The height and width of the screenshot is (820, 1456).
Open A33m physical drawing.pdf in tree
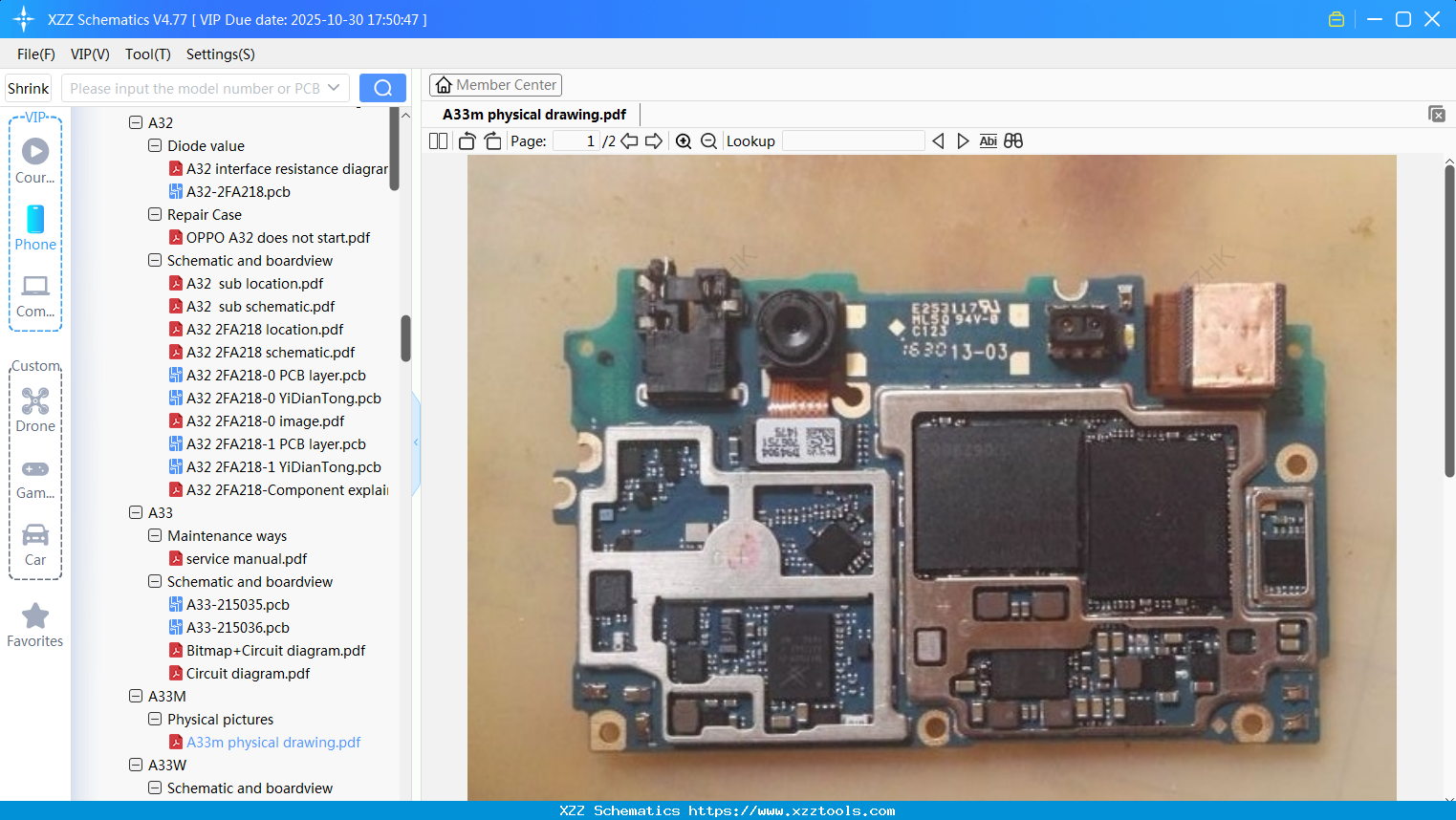(273, 743)
